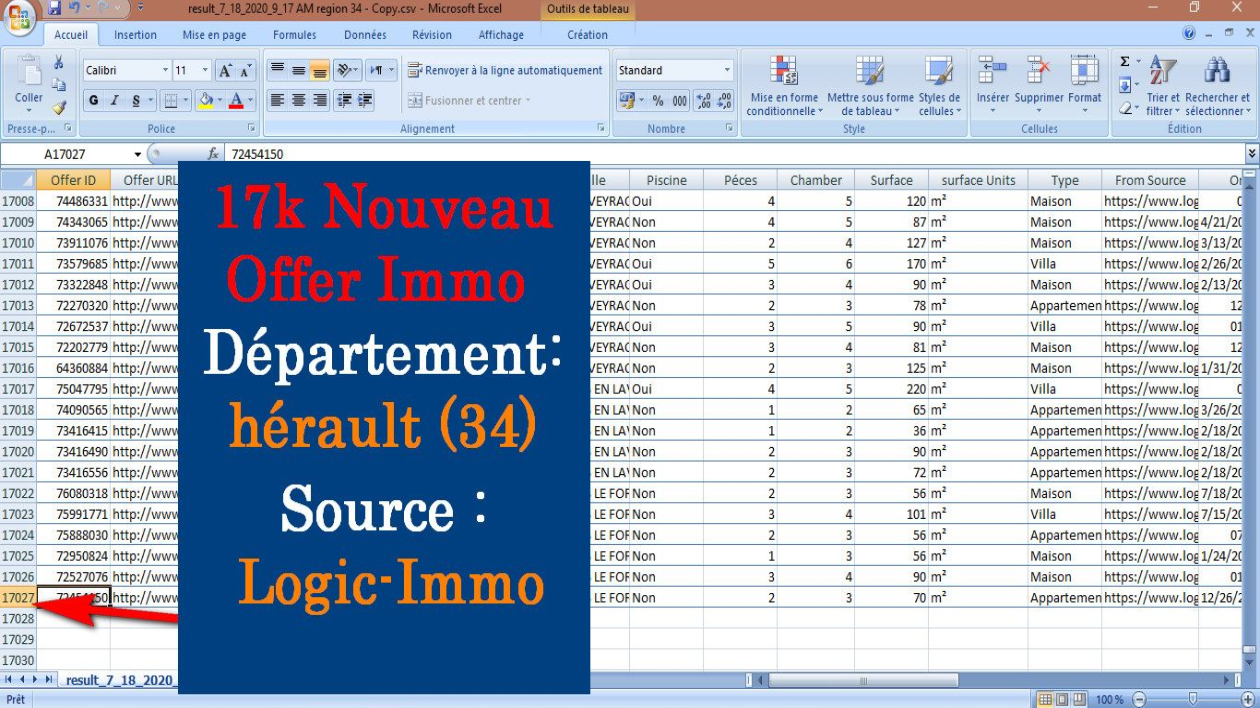Open the Création table tools tab
The width and height of the screenshot is (1260, 708).
(x=587, y=35)
